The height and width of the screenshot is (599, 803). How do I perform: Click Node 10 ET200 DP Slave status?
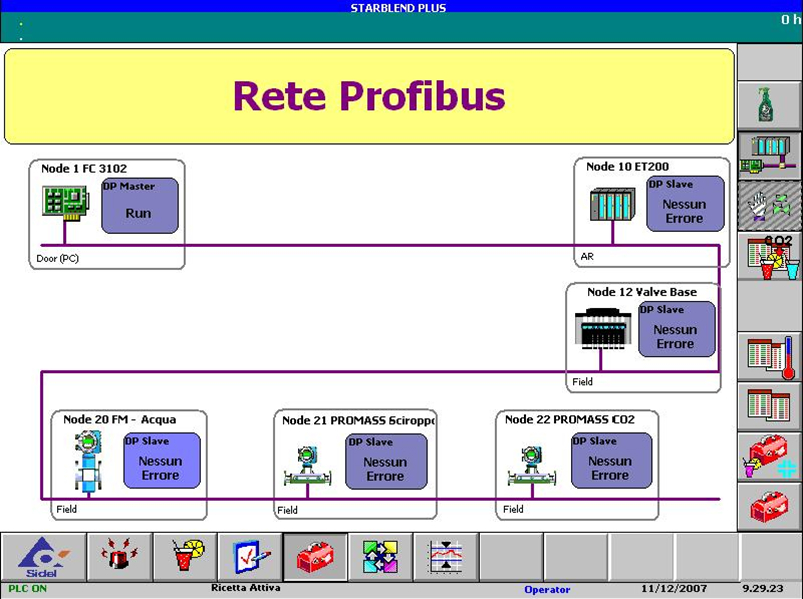(x=684, y=205)
